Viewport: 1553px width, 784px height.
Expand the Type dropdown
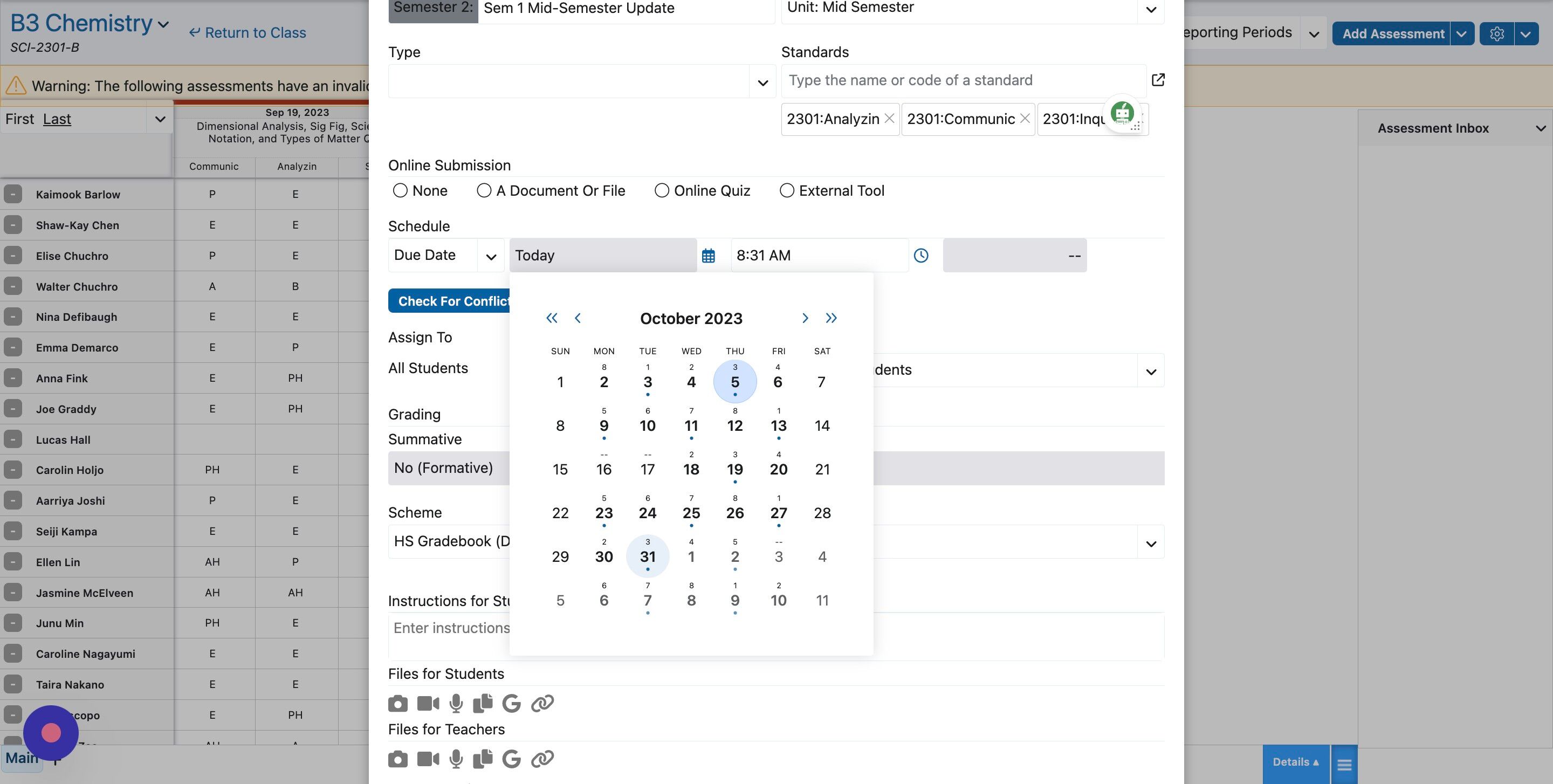762,82
